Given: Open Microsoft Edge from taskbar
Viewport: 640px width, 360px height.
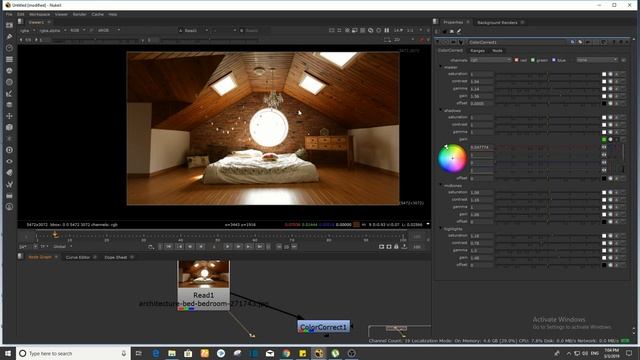Looking at the screenshot, I should coord(156,353).
